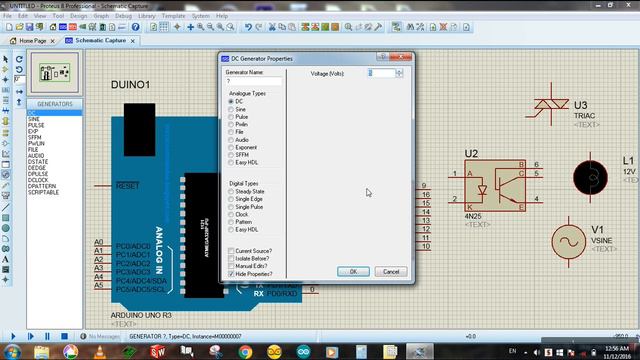Click the Zoom Out magnifier icon
640x360 pixels.
210,27
